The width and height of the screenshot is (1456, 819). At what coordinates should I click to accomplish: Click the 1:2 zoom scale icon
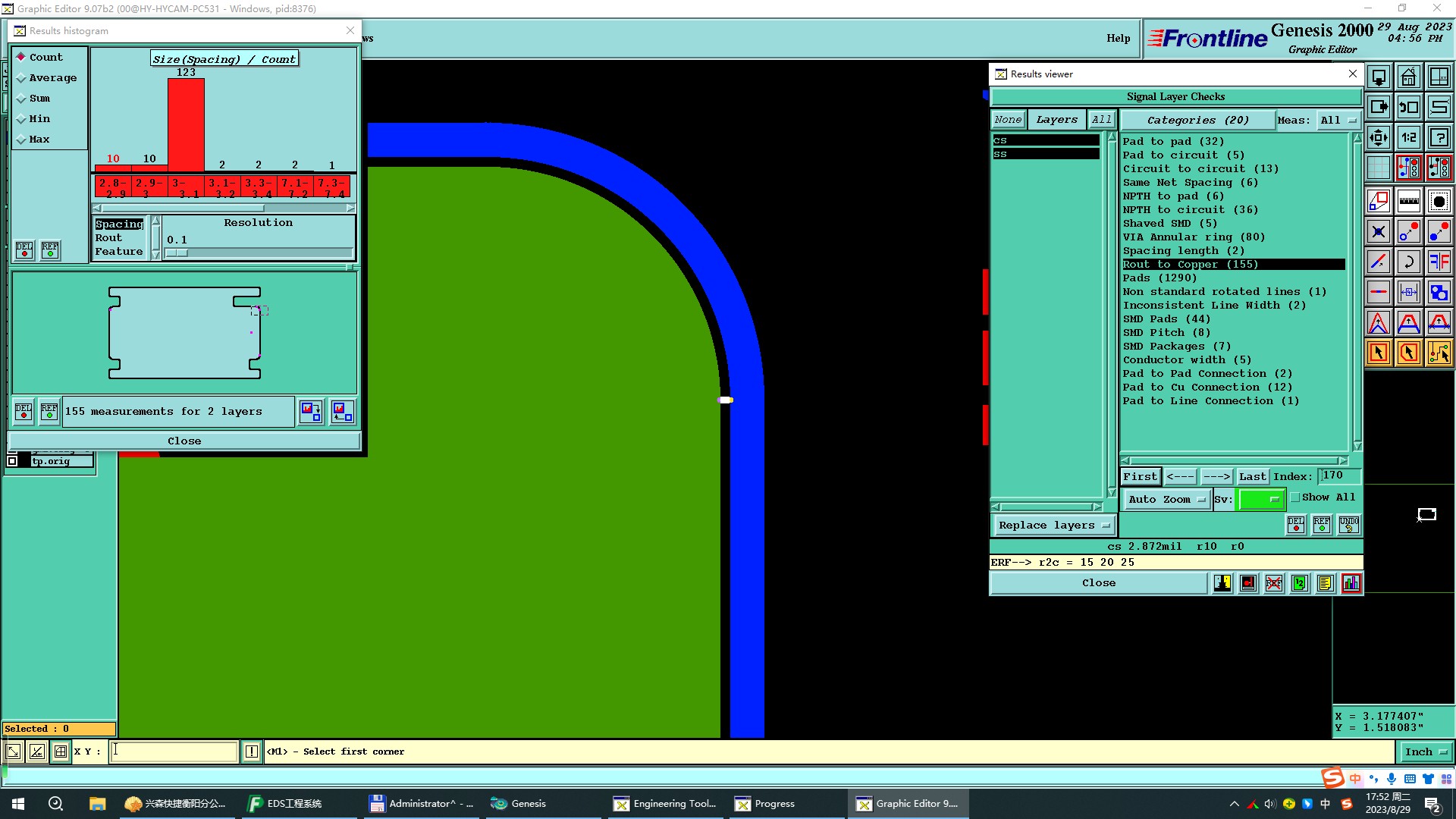(x=1408, y=138)
